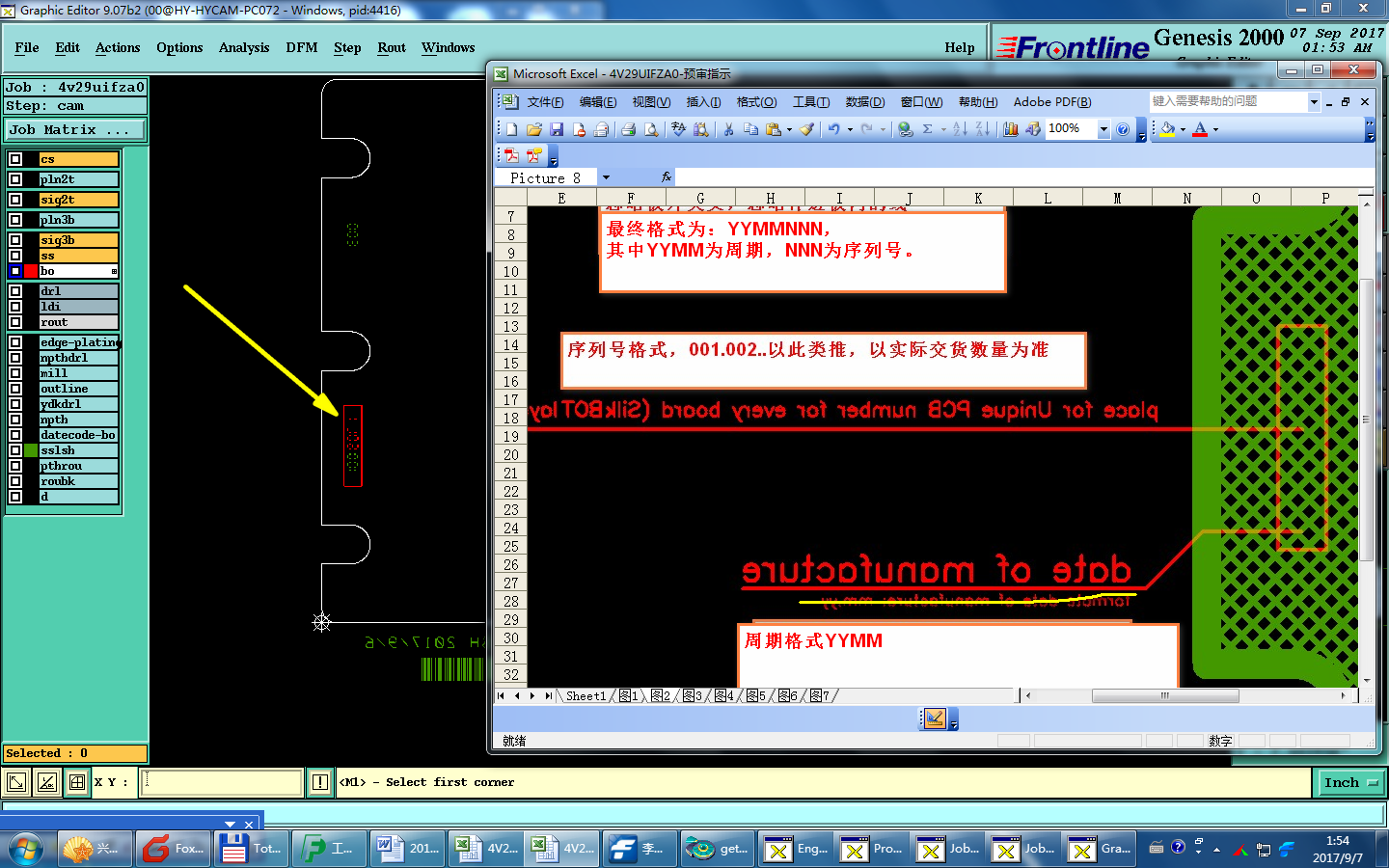Click the Print icon in Excel toolbar

coord(628,129)
